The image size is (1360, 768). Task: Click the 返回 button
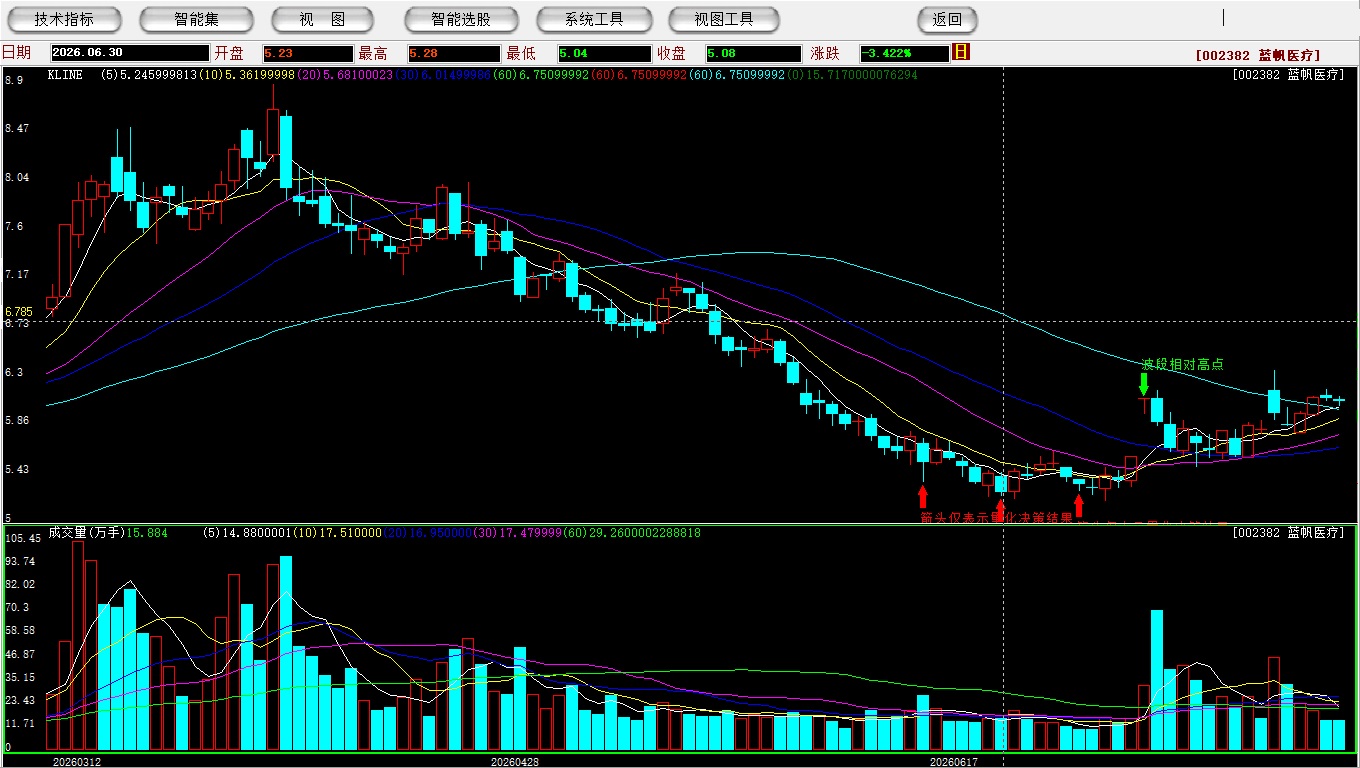click(x=947, y=19)
